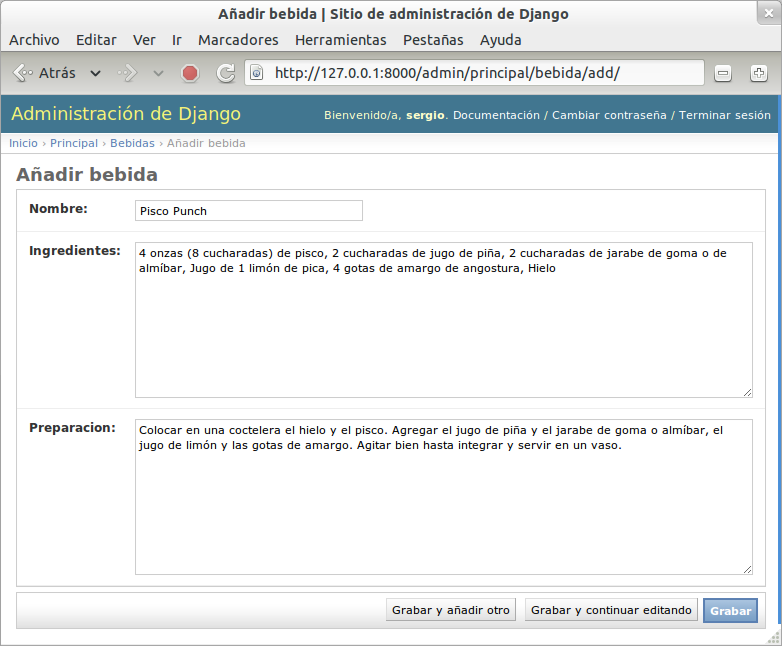Open the Pestañas menu
The height and width of the screenshot is (646, 782).
(x=433, y=40)
